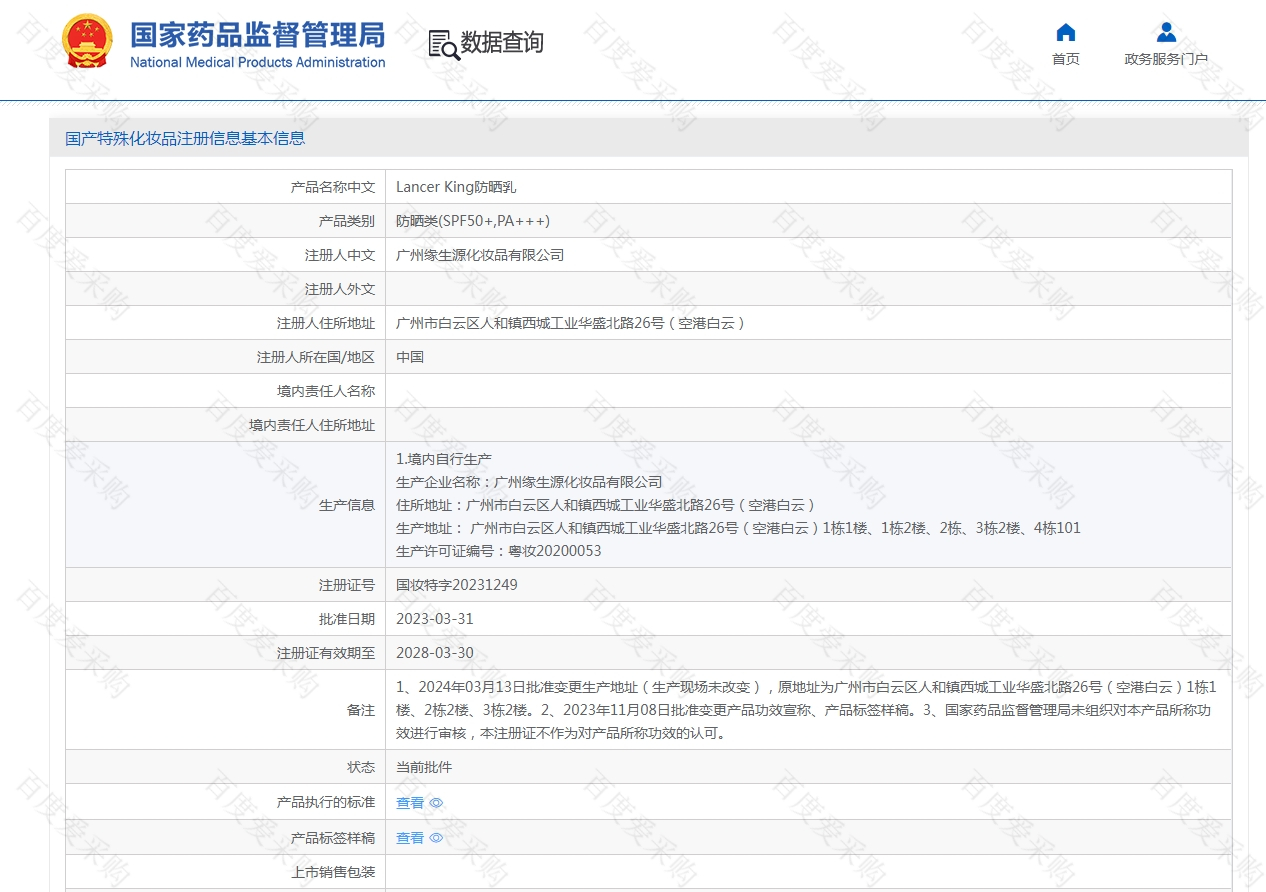The width and height of the screenshot is (1266, 892).
Task: Click the 注册人外文 row label
Action: (340, 289)
